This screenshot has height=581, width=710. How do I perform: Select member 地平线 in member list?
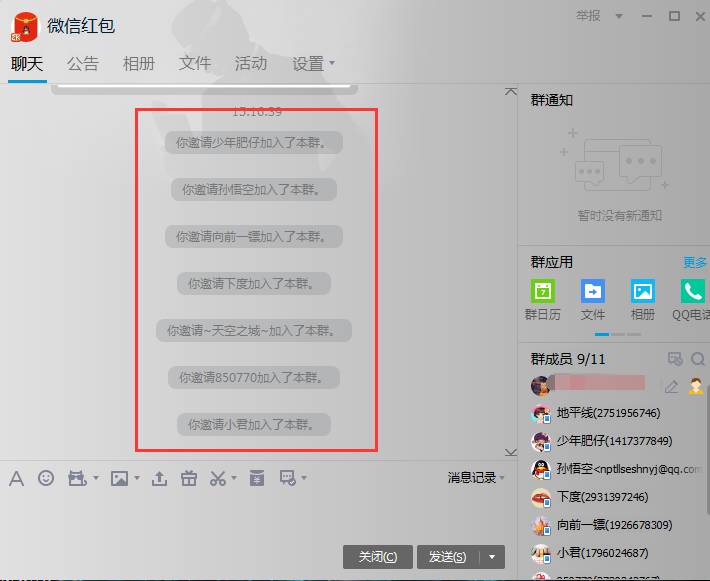[608, 413]
